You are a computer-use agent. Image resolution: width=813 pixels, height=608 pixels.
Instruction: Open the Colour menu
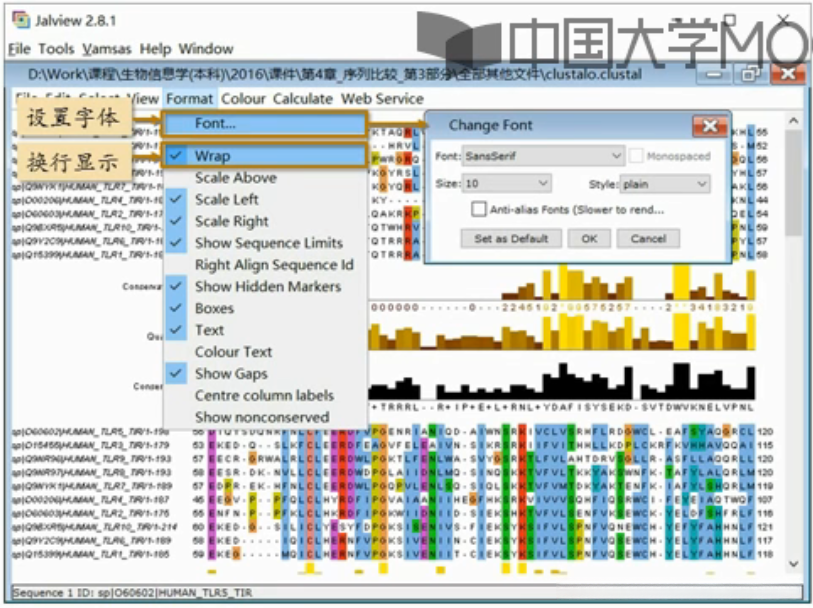(243, 98)
